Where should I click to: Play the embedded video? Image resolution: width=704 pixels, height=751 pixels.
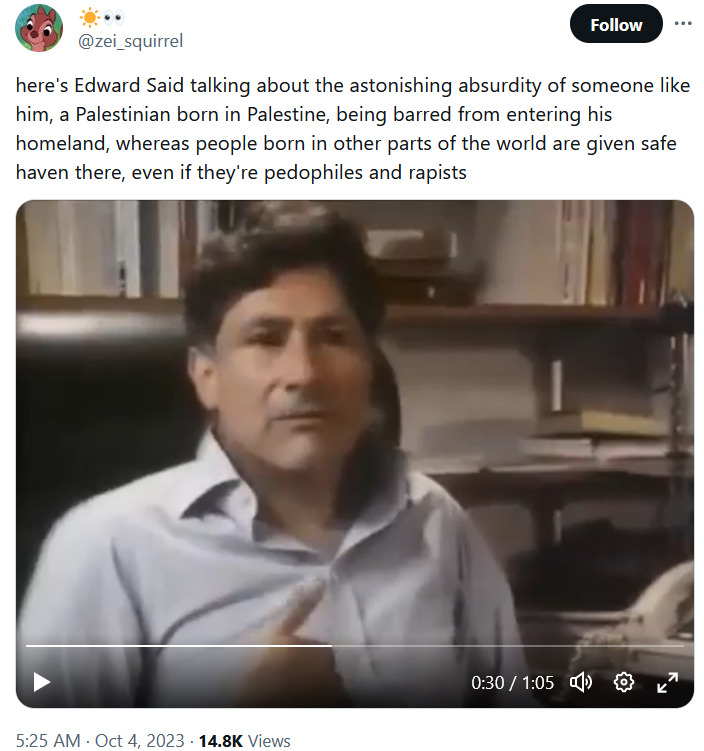(42, 682)
